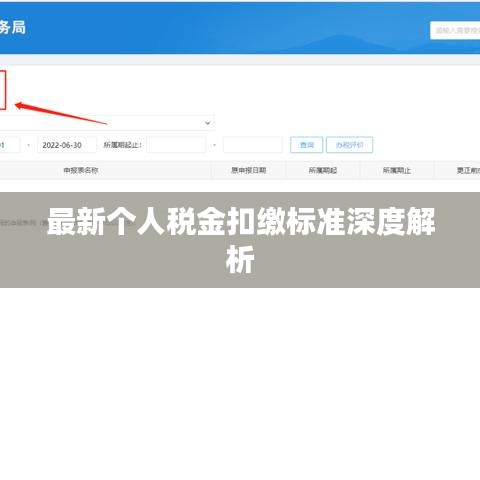Open the wide select box beside the chevron
This screenshot has height=480, width=480.
click(x=107, y=123)
